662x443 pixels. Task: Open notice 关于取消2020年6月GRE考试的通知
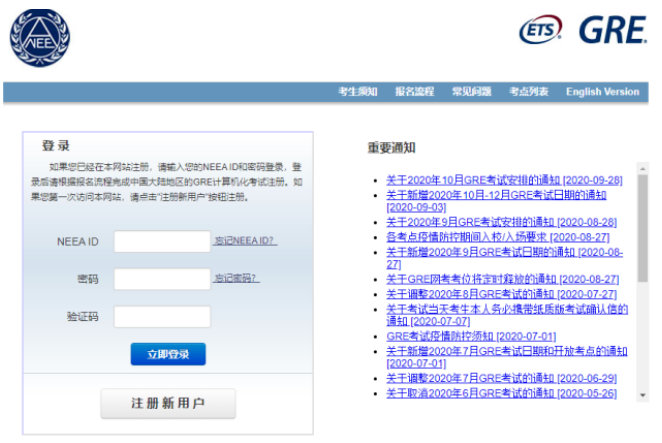coord(501,393)
